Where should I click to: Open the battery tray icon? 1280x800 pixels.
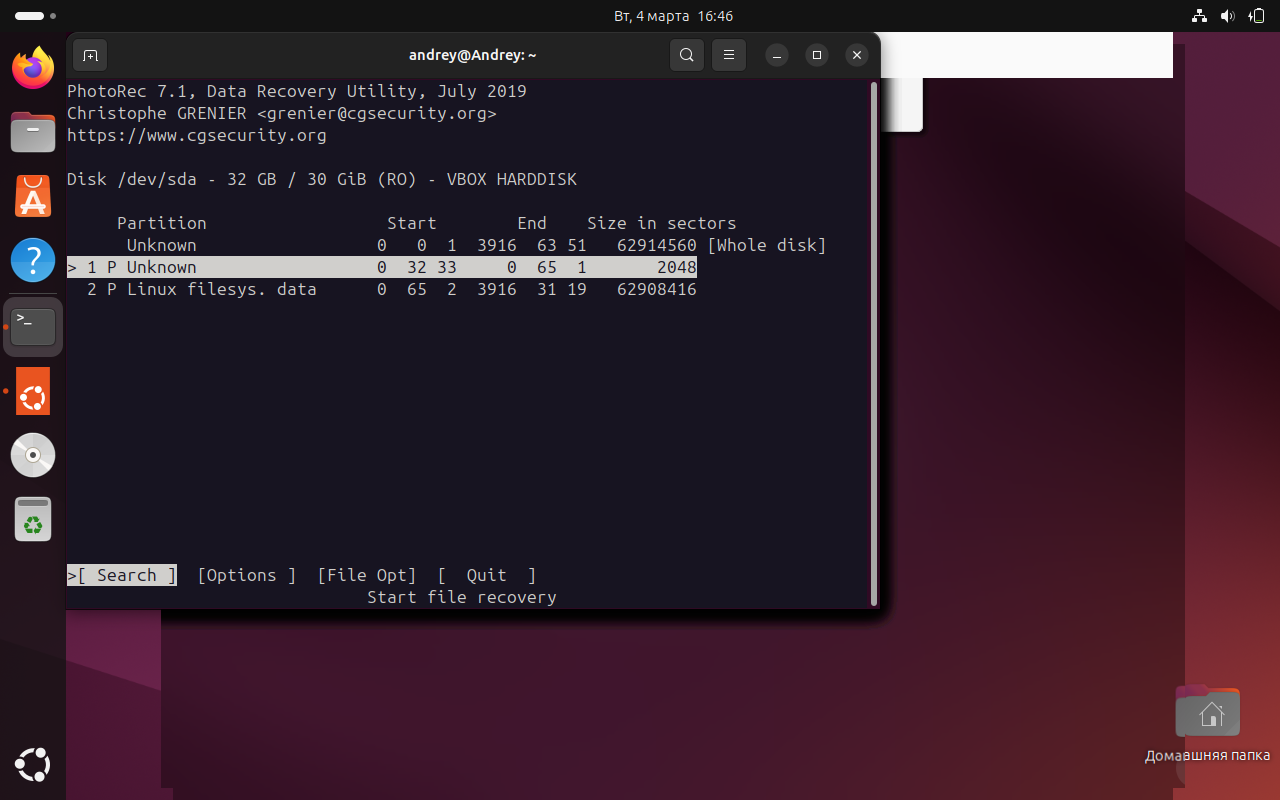coord(1257,16)
